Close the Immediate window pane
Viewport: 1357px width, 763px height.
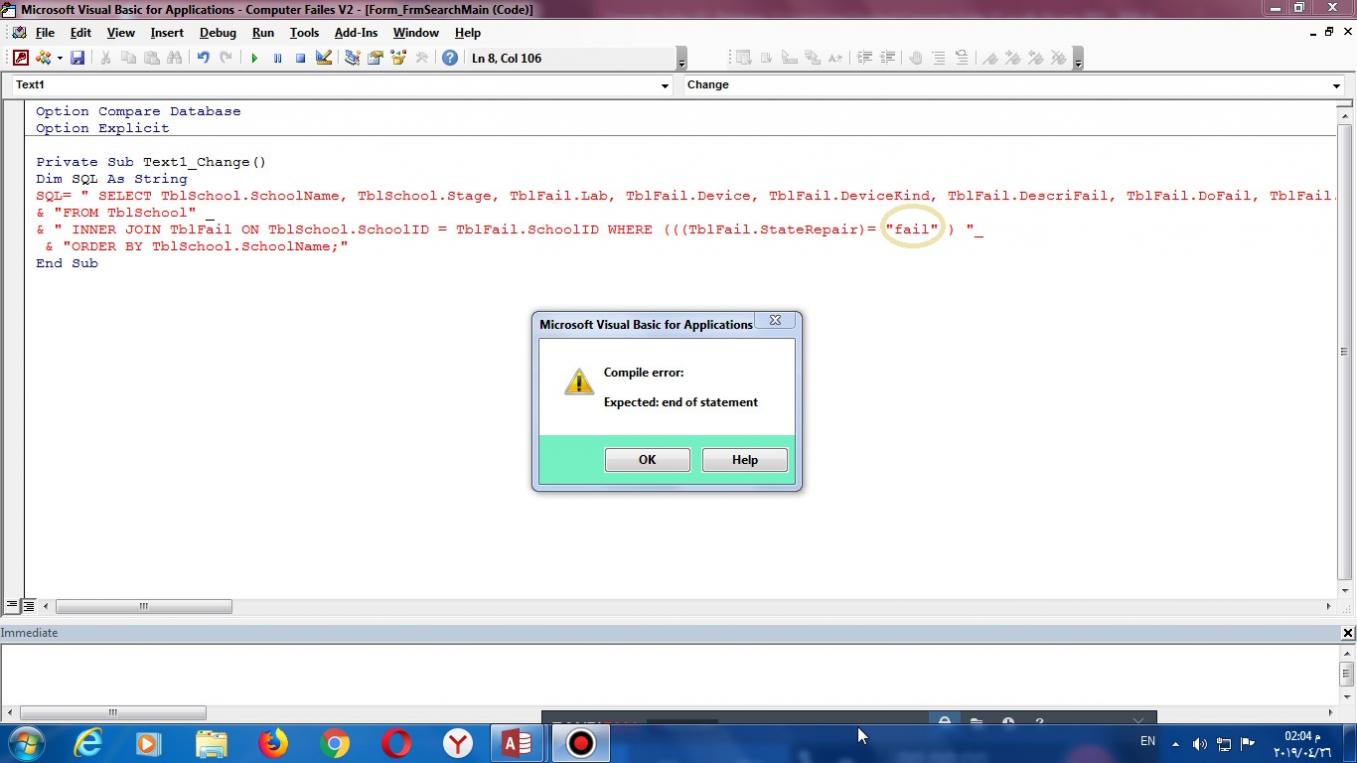[1348, 633]
